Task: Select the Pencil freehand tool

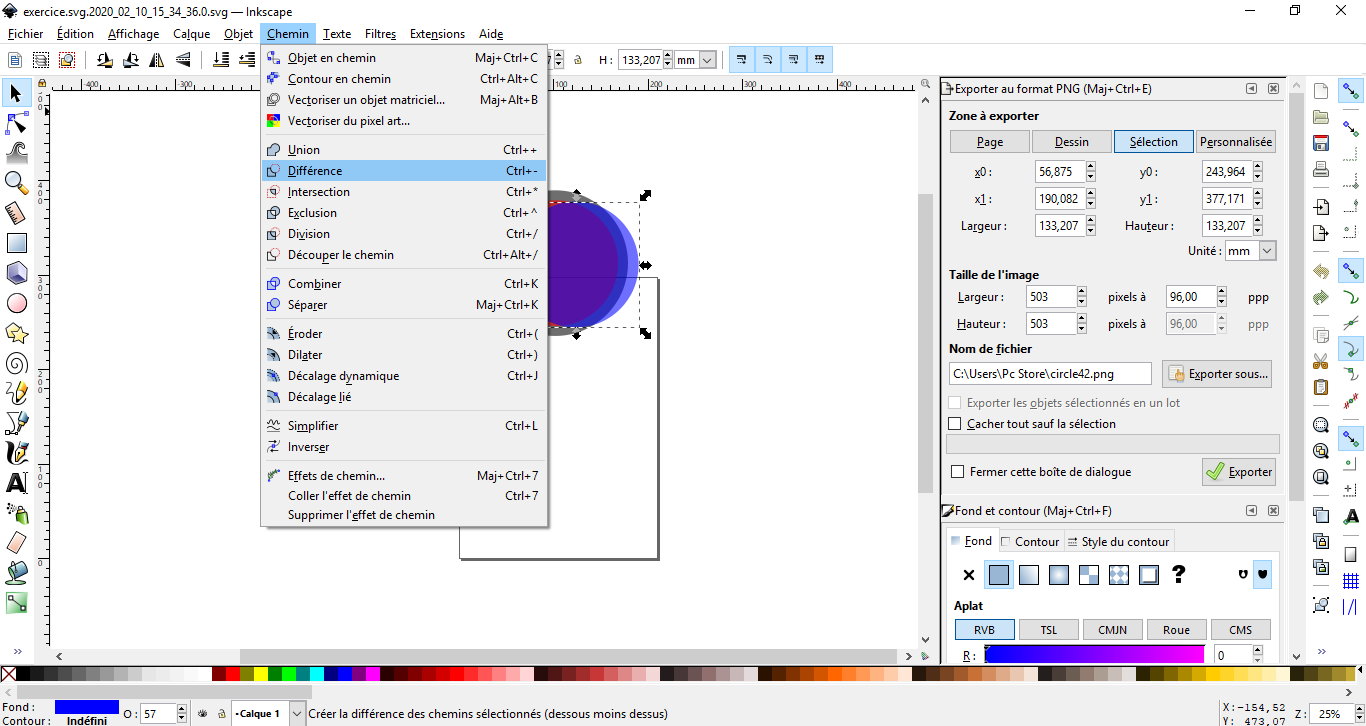Action: pos(16,392)
